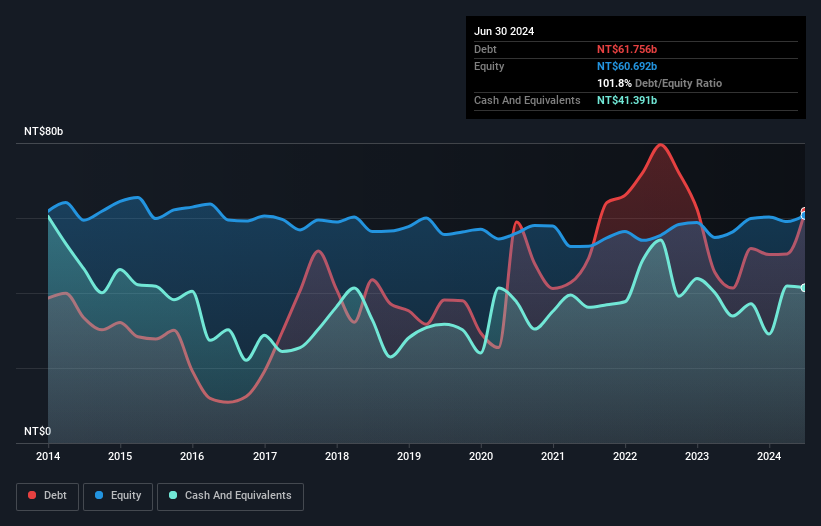Click the NT$61.756b debt value
821x526 pixels.
click(x=627, y=49)
